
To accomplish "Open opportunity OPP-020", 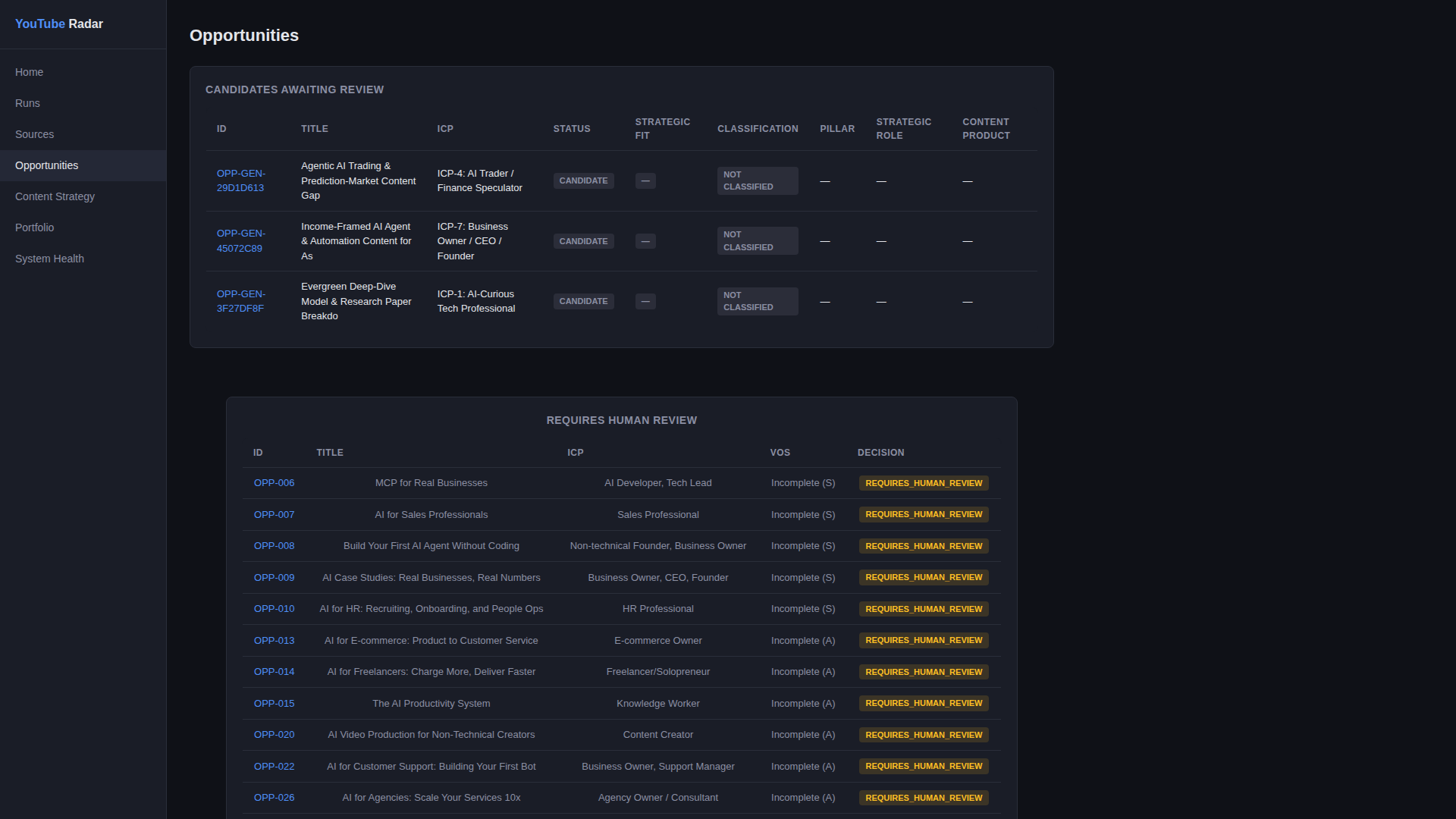I will [274, 735].
